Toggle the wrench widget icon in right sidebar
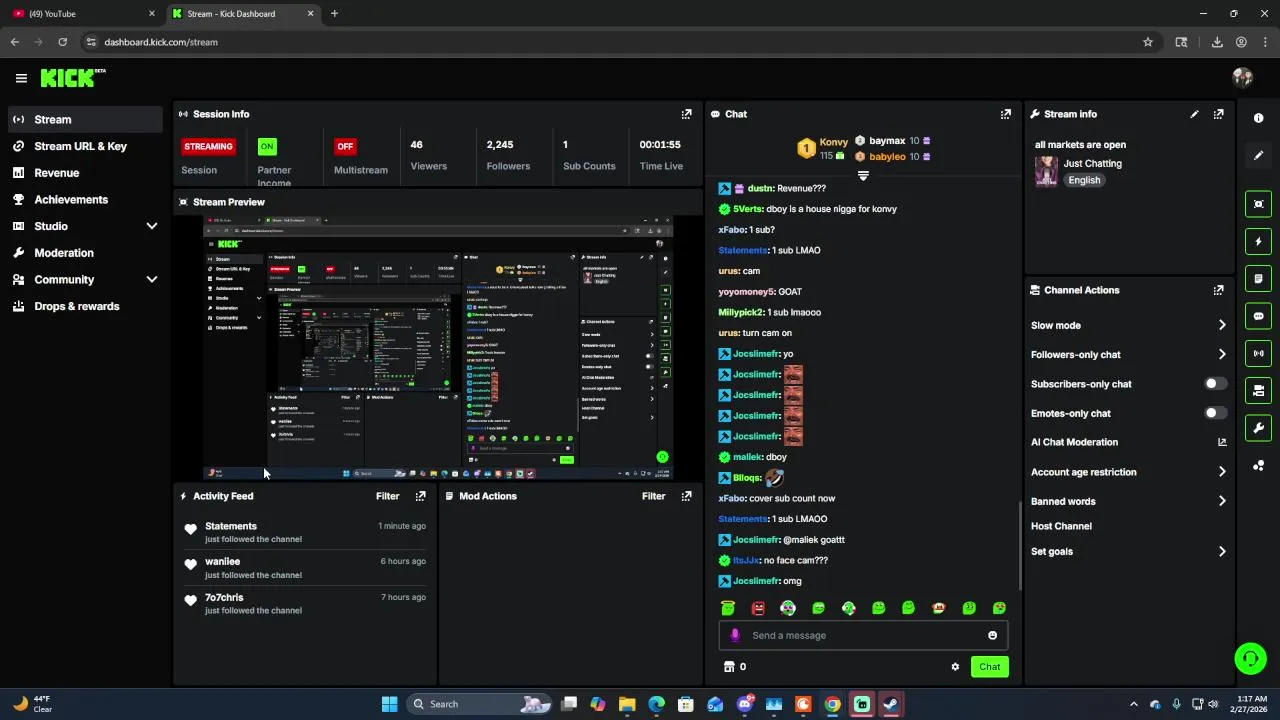This screenshot has width=1280, height=720. 1258,428
